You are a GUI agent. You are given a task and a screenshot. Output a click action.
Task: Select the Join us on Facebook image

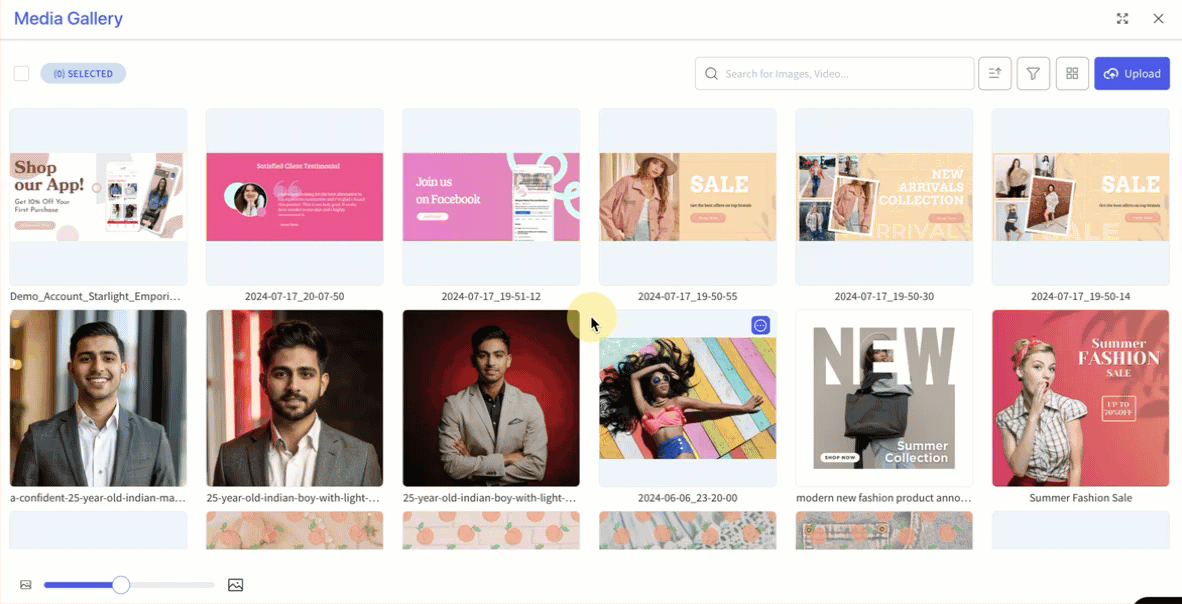[x=491, y=197]
